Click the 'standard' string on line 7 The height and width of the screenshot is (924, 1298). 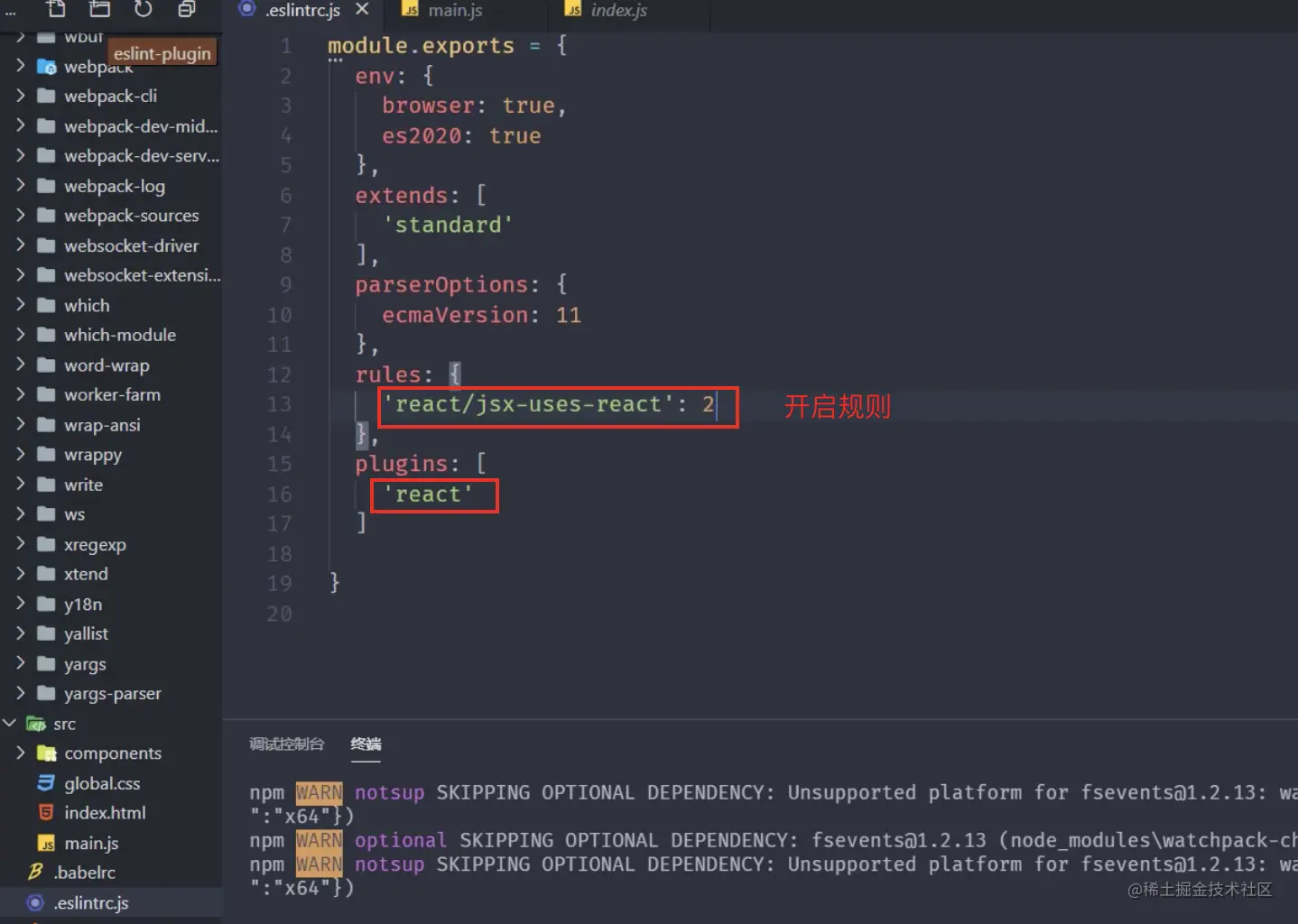click(x=448, y=225)
